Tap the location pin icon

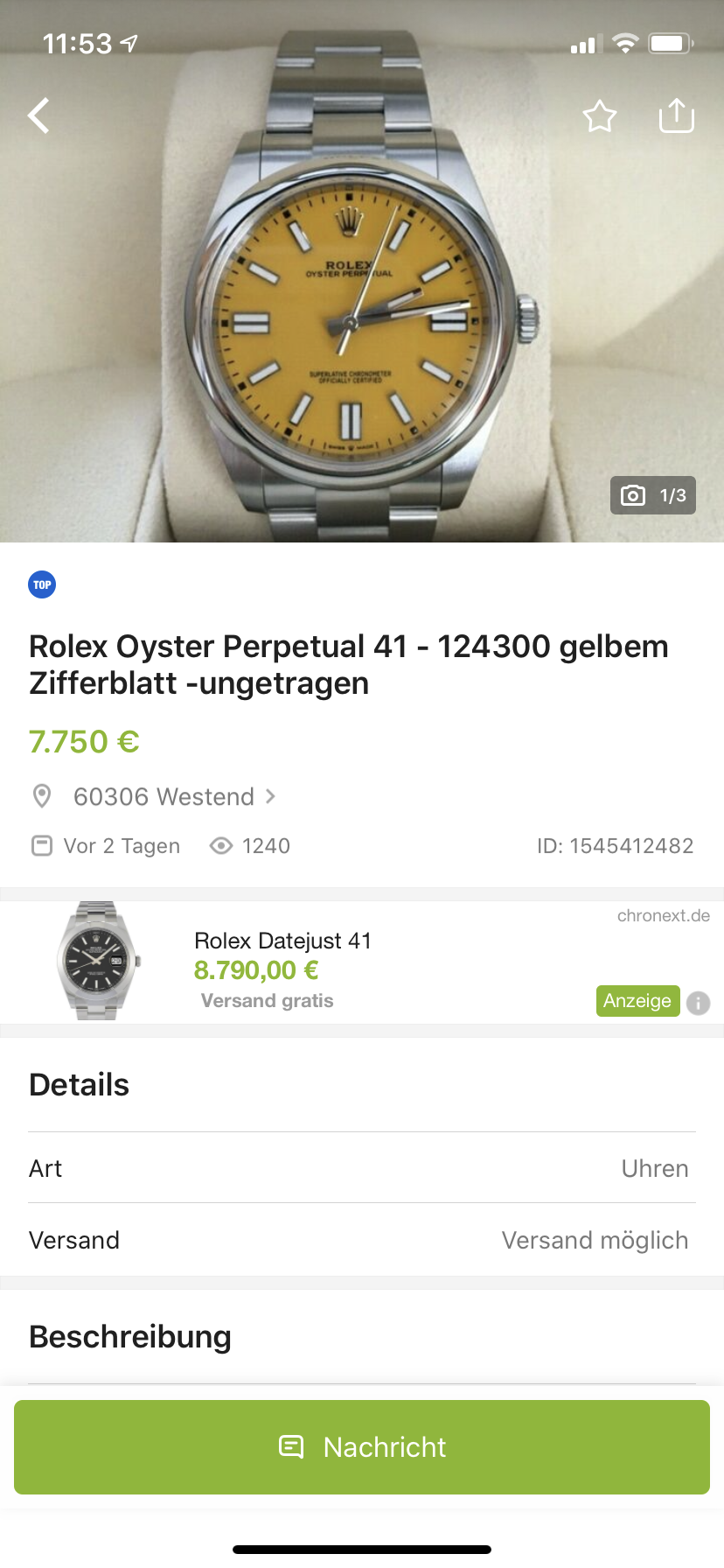[41, 796]
